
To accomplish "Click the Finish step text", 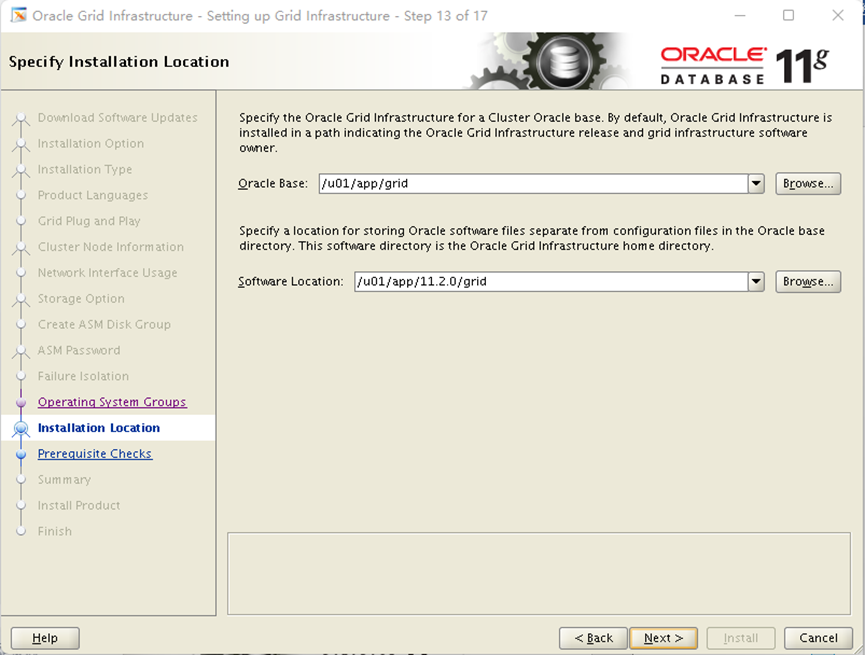I will click(55, 531).
